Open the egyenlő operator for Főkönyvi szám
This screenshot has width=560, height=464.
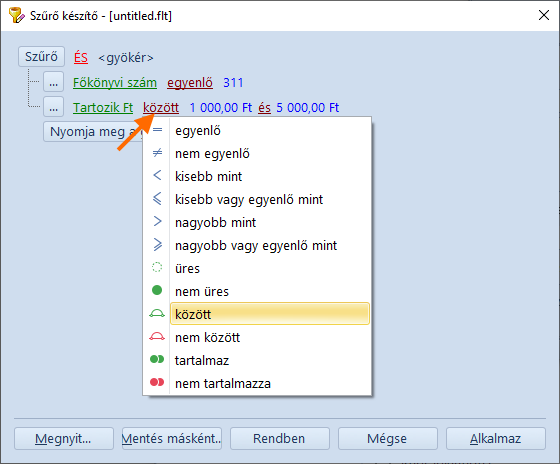coord(190,83)
